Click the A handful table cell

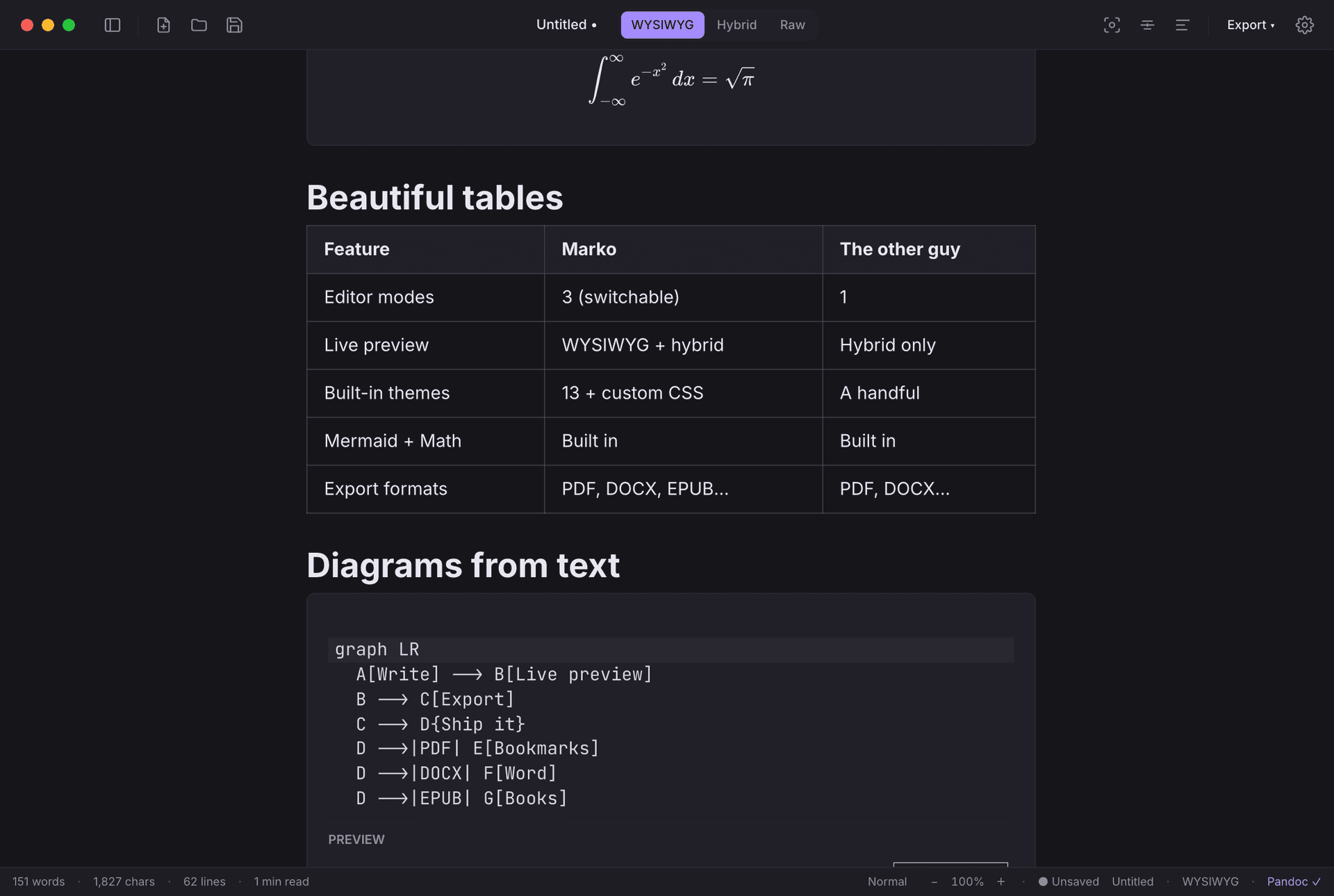[x=929, y=393]
